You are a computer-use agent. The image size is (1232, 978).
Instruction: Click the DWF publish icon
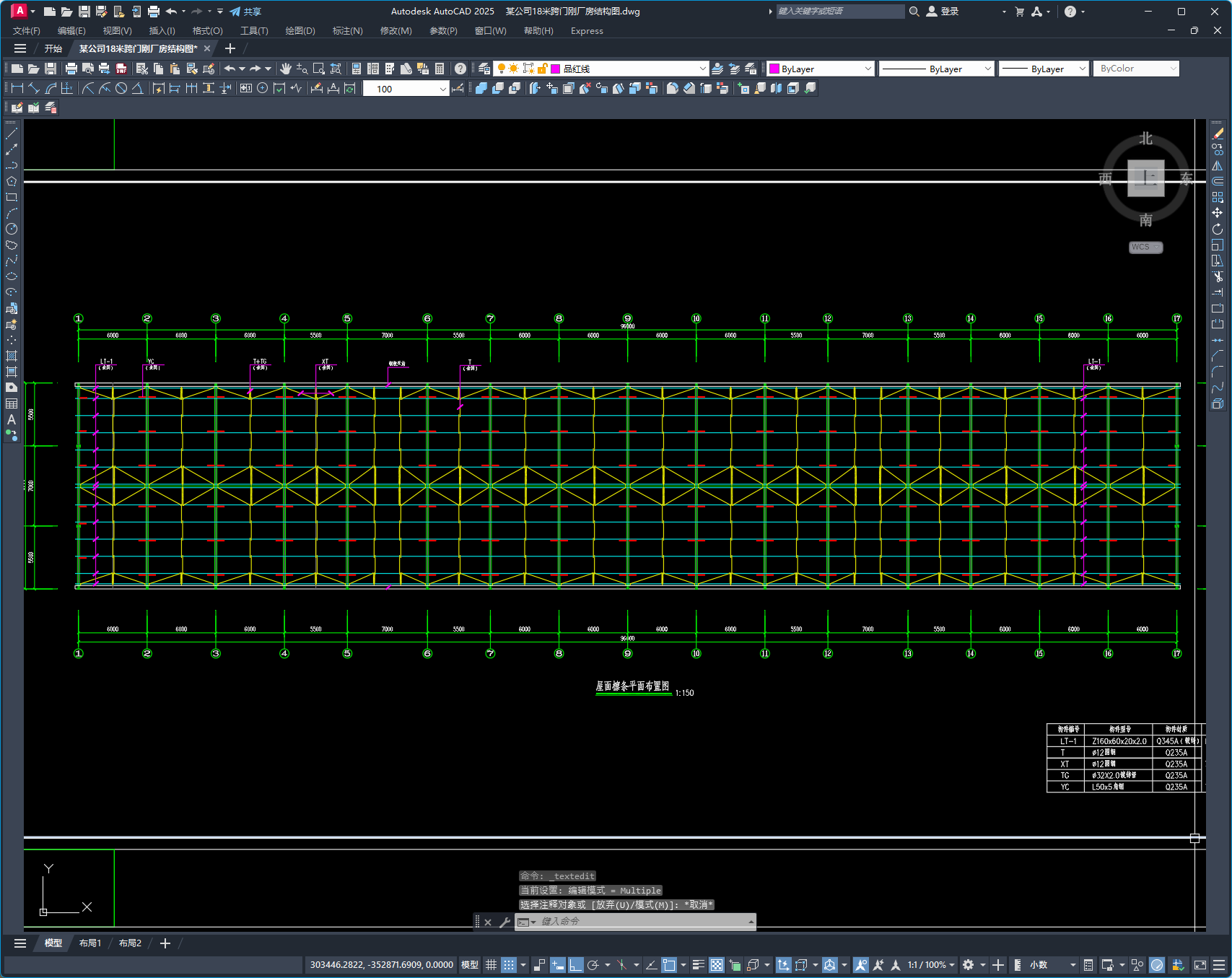[121, 69]
